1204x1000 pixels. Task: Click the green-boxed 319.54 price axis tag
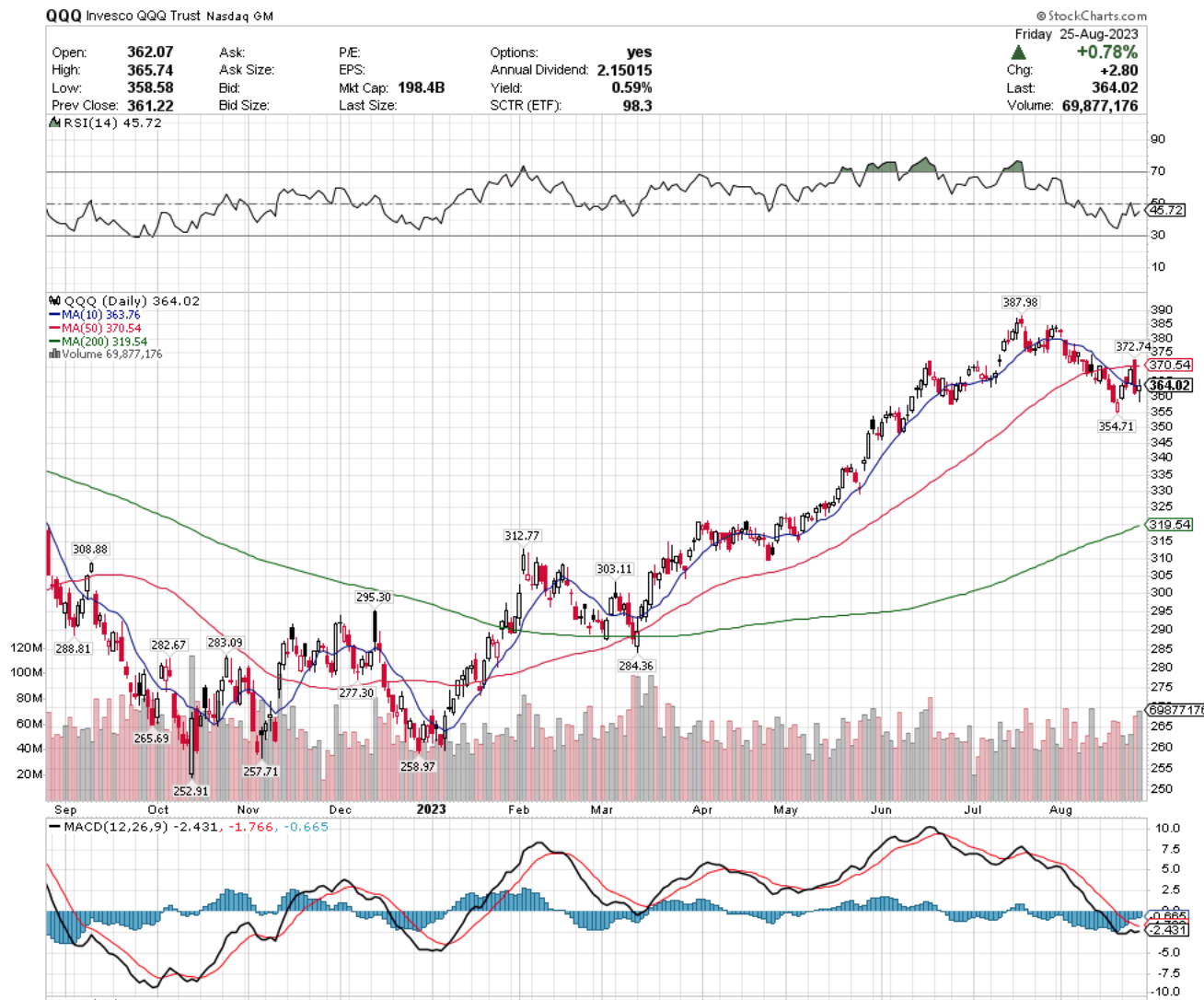coord(1169,525)
